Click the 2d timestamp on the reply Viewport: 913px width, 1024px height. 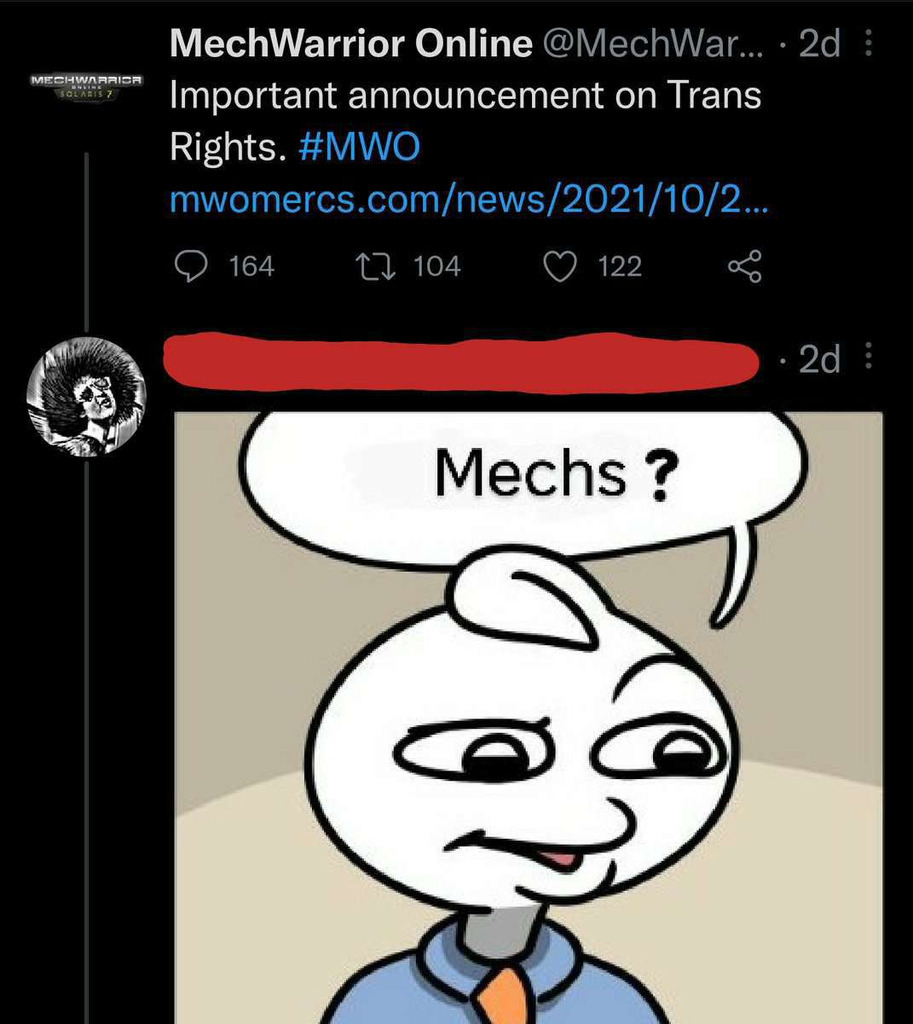tap(819, 357)
